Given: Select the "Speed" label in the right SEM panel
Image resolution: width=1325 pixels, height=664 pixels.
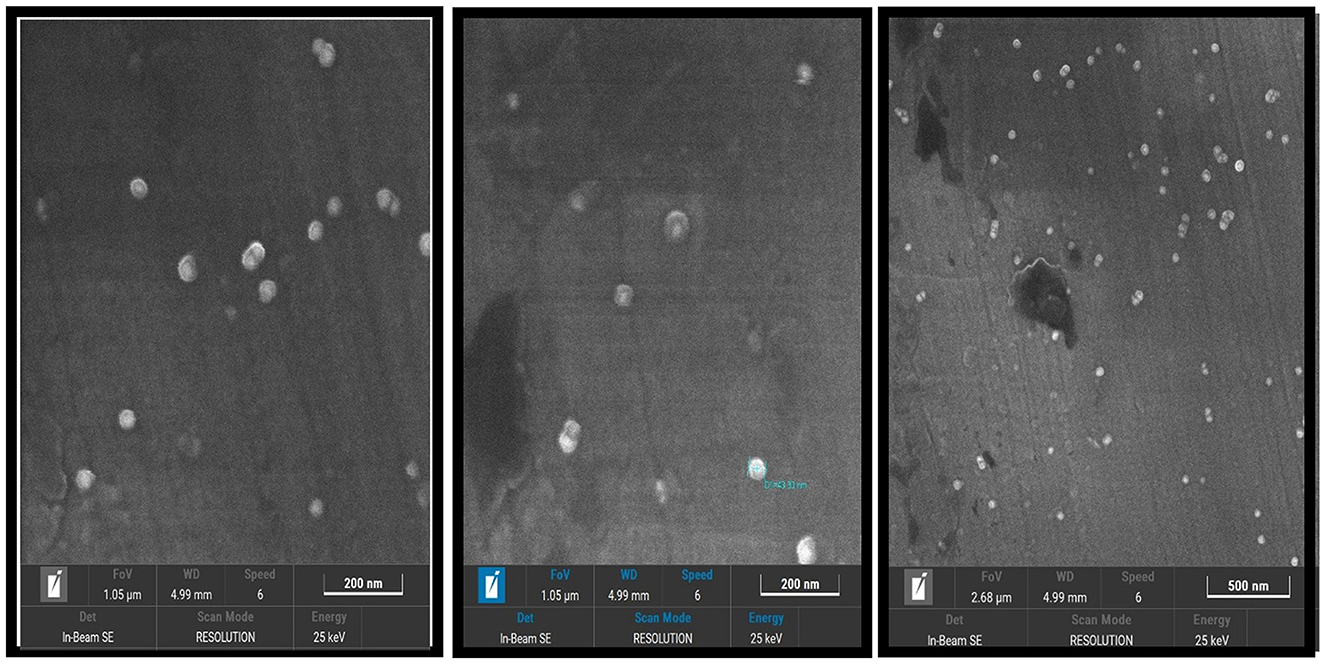Looking at the screenshot, I should 1138,577.
